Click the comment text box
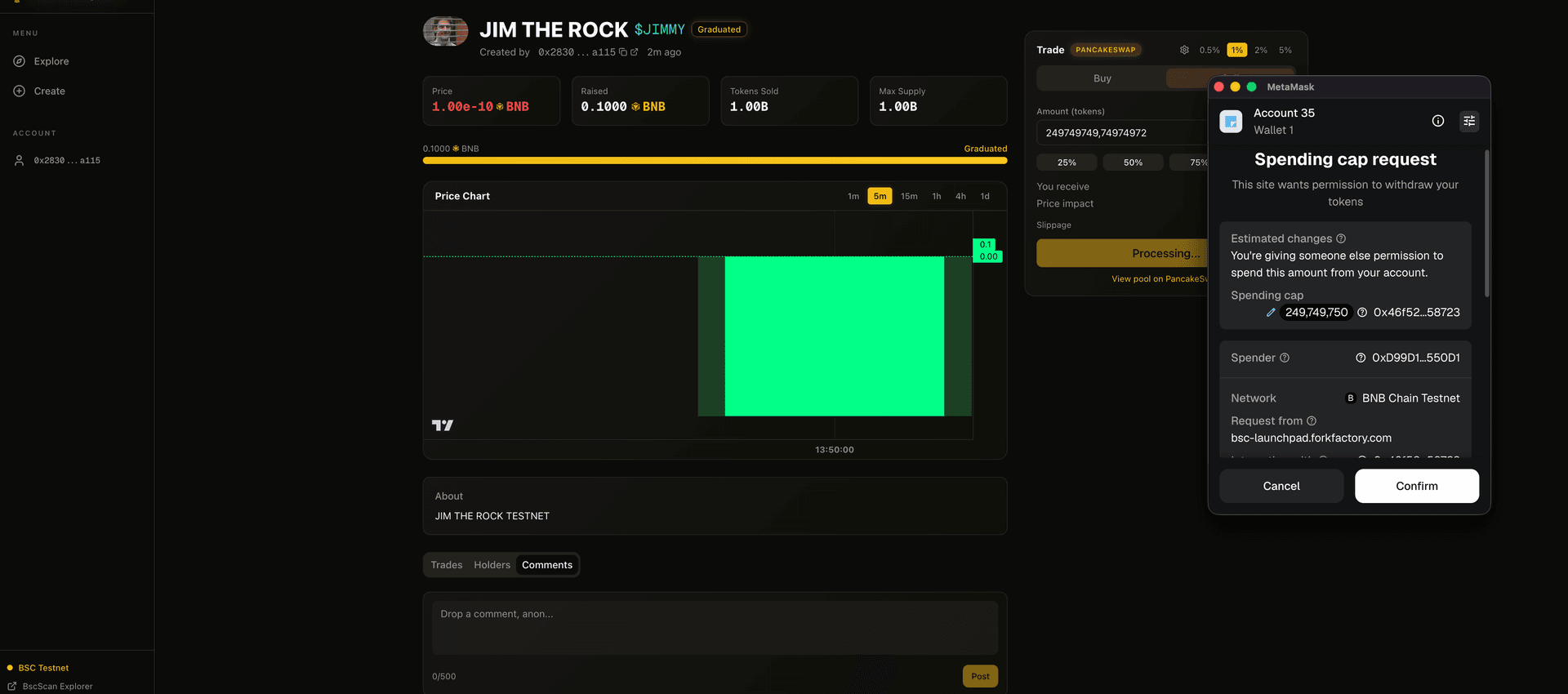The image size is (1568, 694). 715,627
